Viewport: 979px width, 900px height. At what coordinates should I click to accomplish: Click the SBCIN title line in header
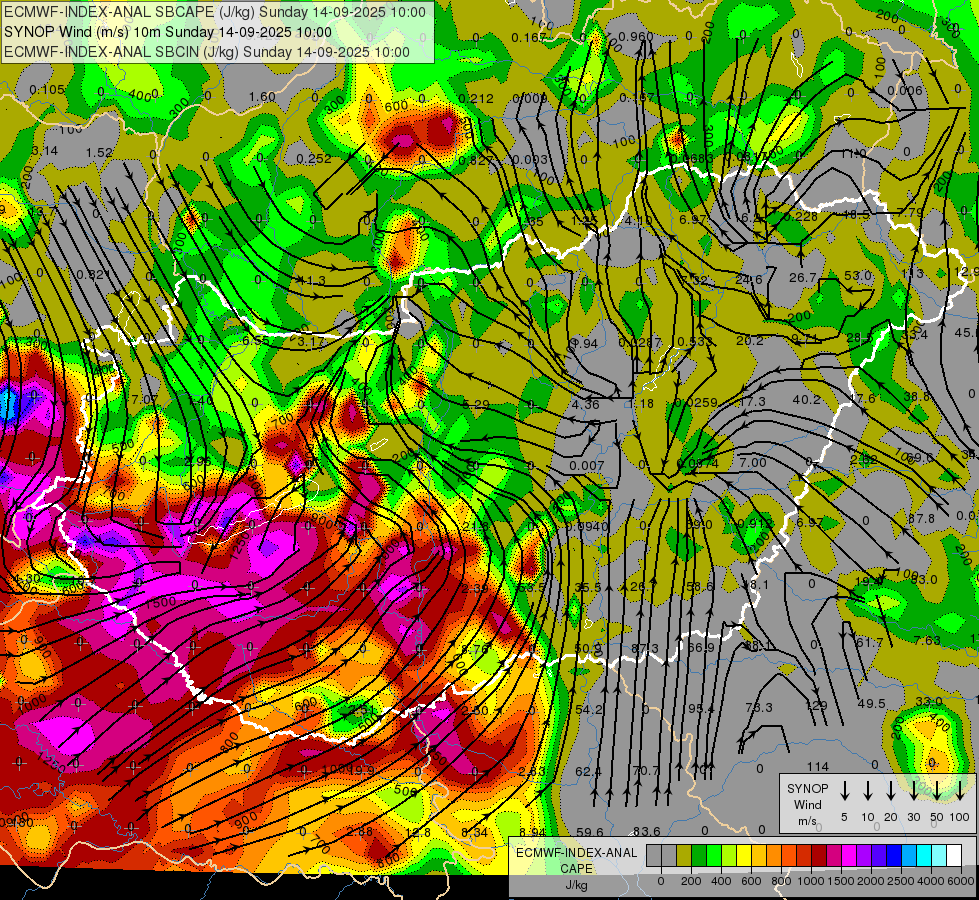tap(207, 52)
